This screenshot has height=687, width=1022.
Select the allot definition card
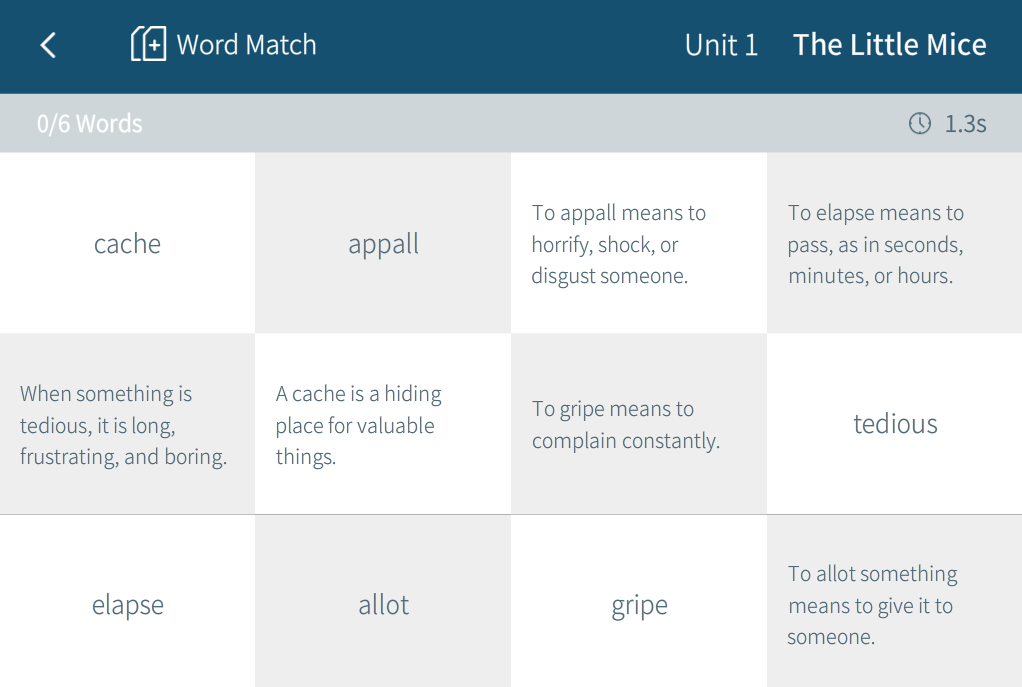pos(895,605)
